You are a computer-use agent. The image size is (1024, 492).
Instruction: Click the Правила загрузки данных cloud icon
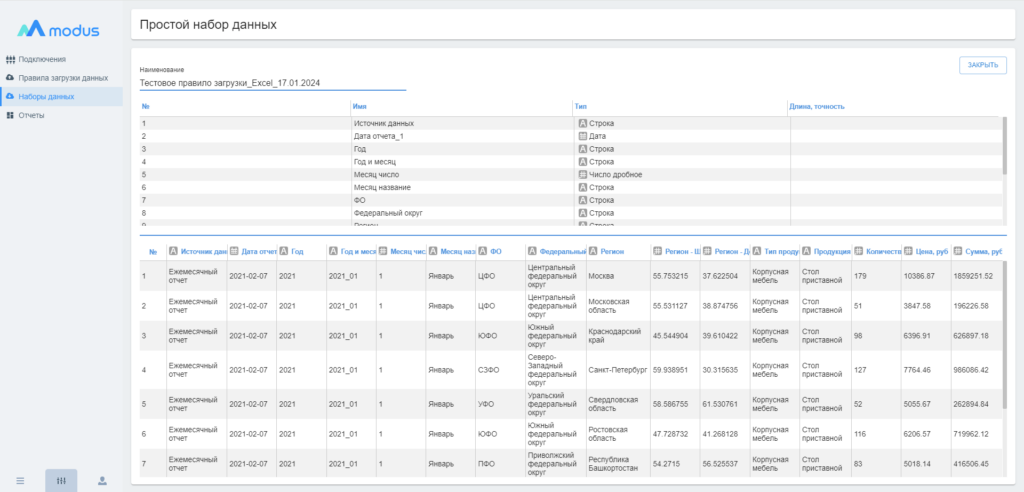point(10,78)
